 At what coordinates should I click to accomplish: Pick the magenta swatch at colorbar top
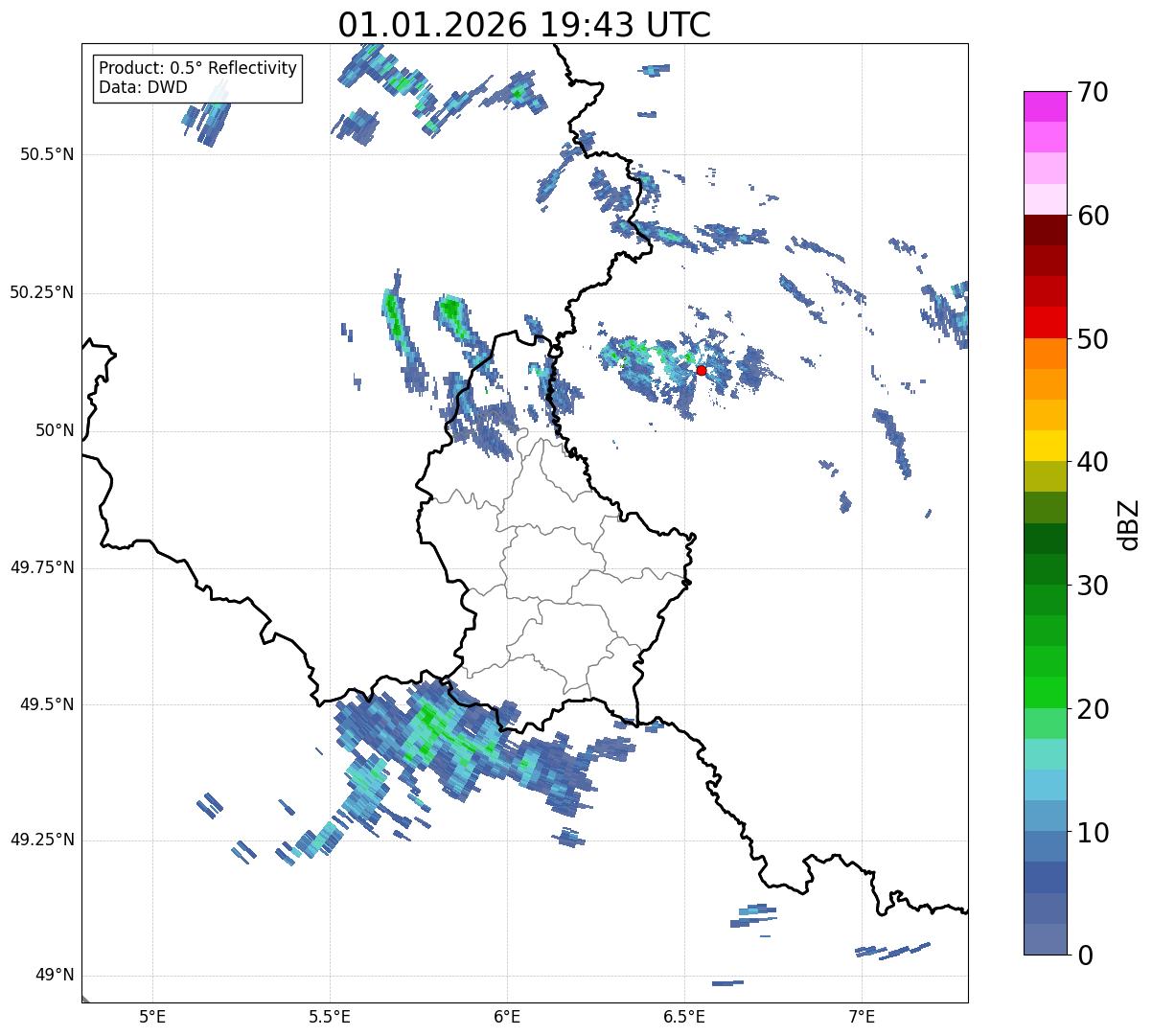[1045, 106]
